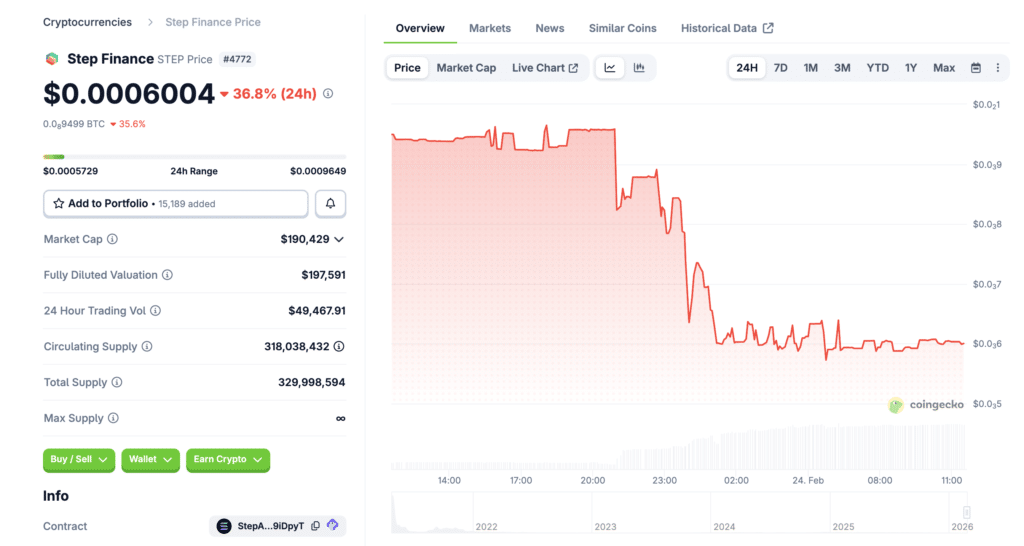The height and width of the screenshot is (546, 1024).
Task: Click the StepA...9iDpyT contract address
Action: coord(271,526)
